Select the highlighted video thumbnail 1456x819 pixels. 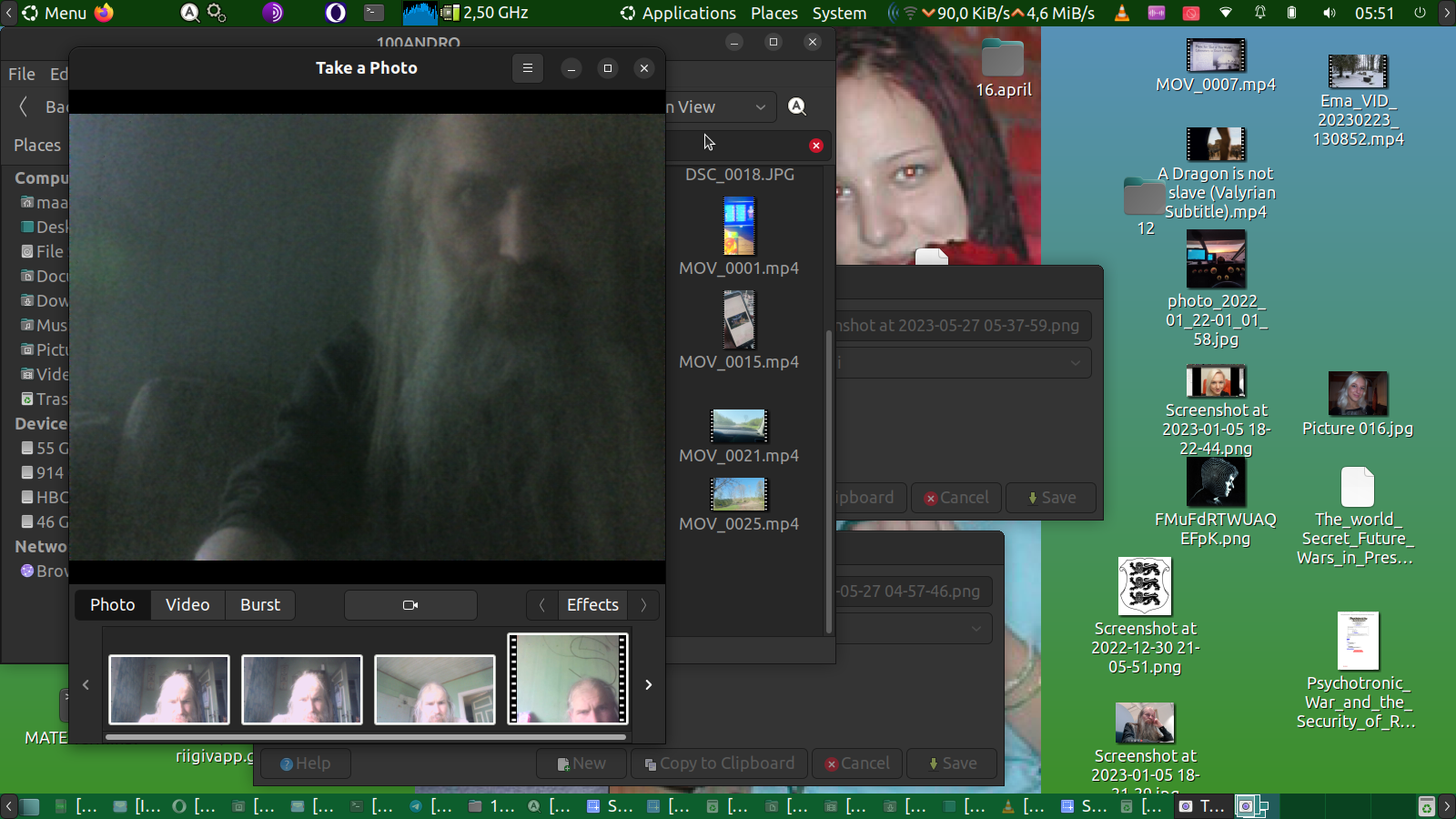pyautogui.click(x=568, y=679)
